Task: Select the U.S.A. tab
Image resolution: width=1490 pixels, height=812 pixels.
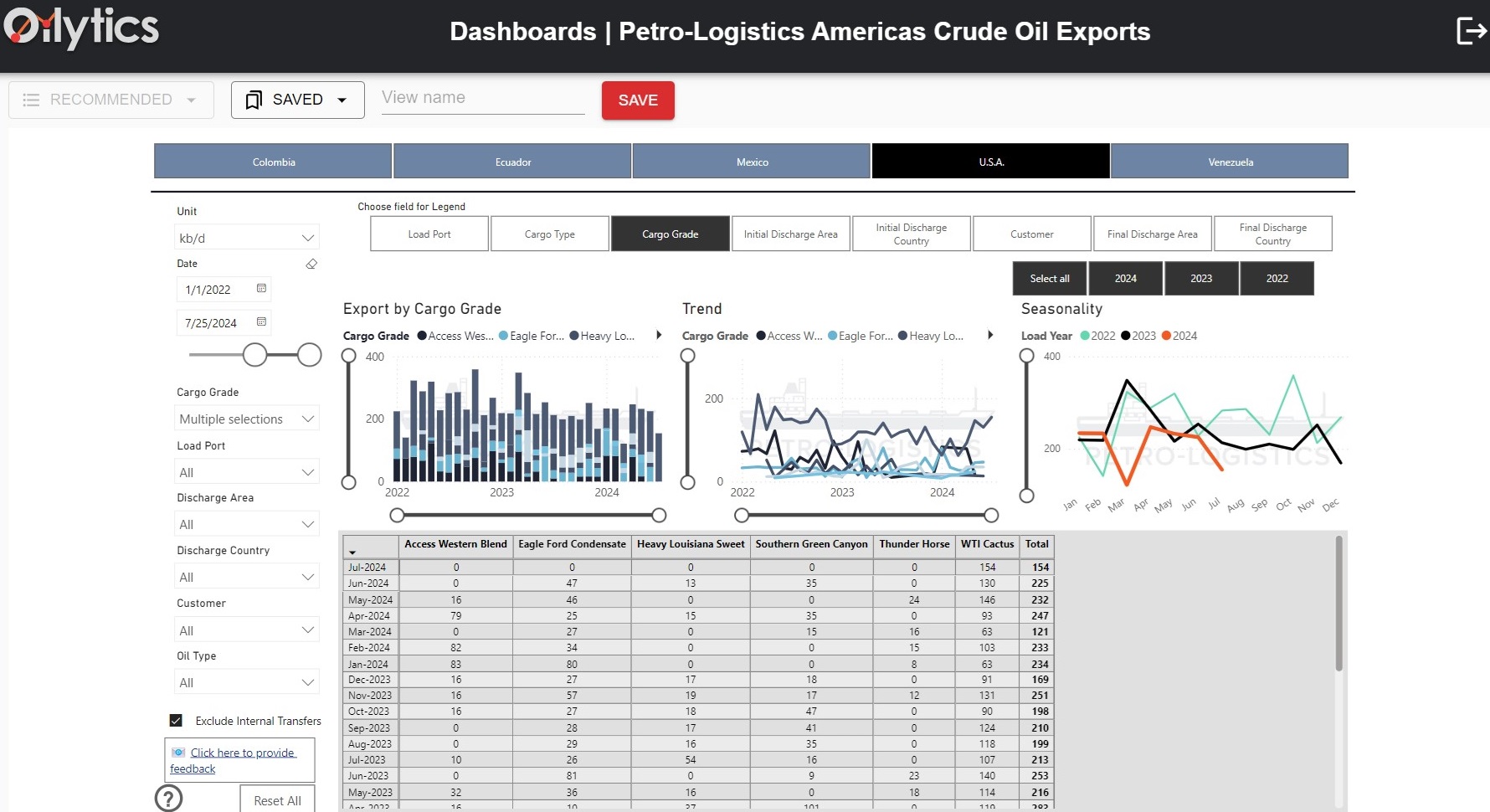Action: pos(991,161)
